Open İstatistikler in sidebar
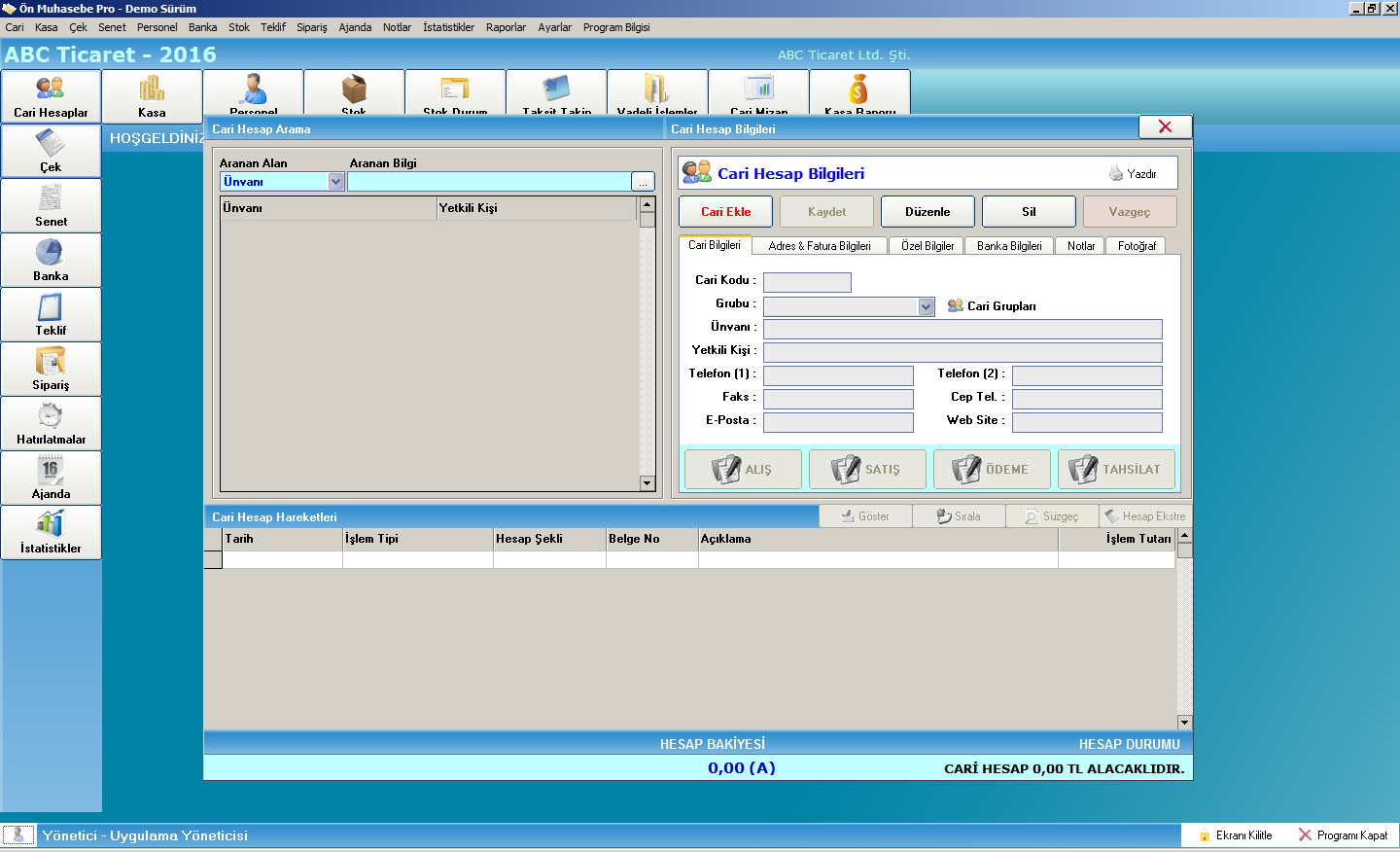The image size is (1400, 852). 51,532
